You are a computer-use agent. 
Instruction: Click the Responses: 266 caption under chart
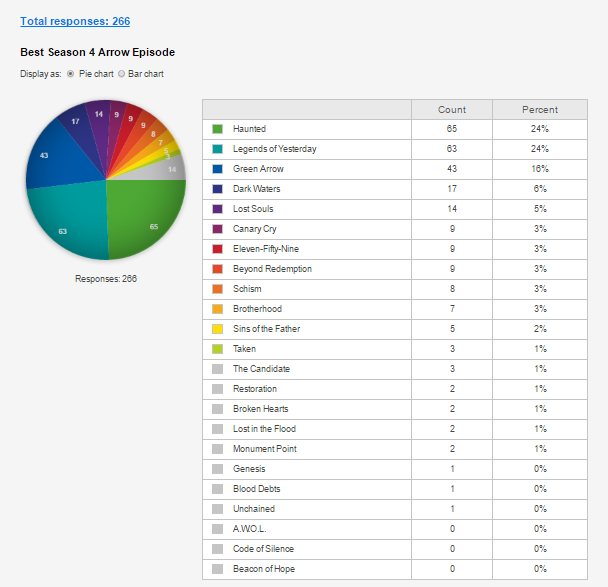106,279
